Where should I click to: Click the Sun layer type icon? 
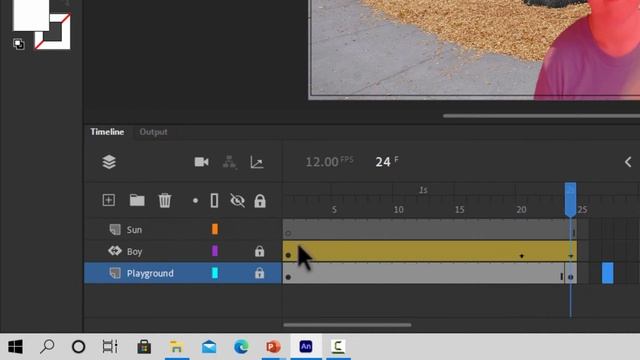(115, 229)
